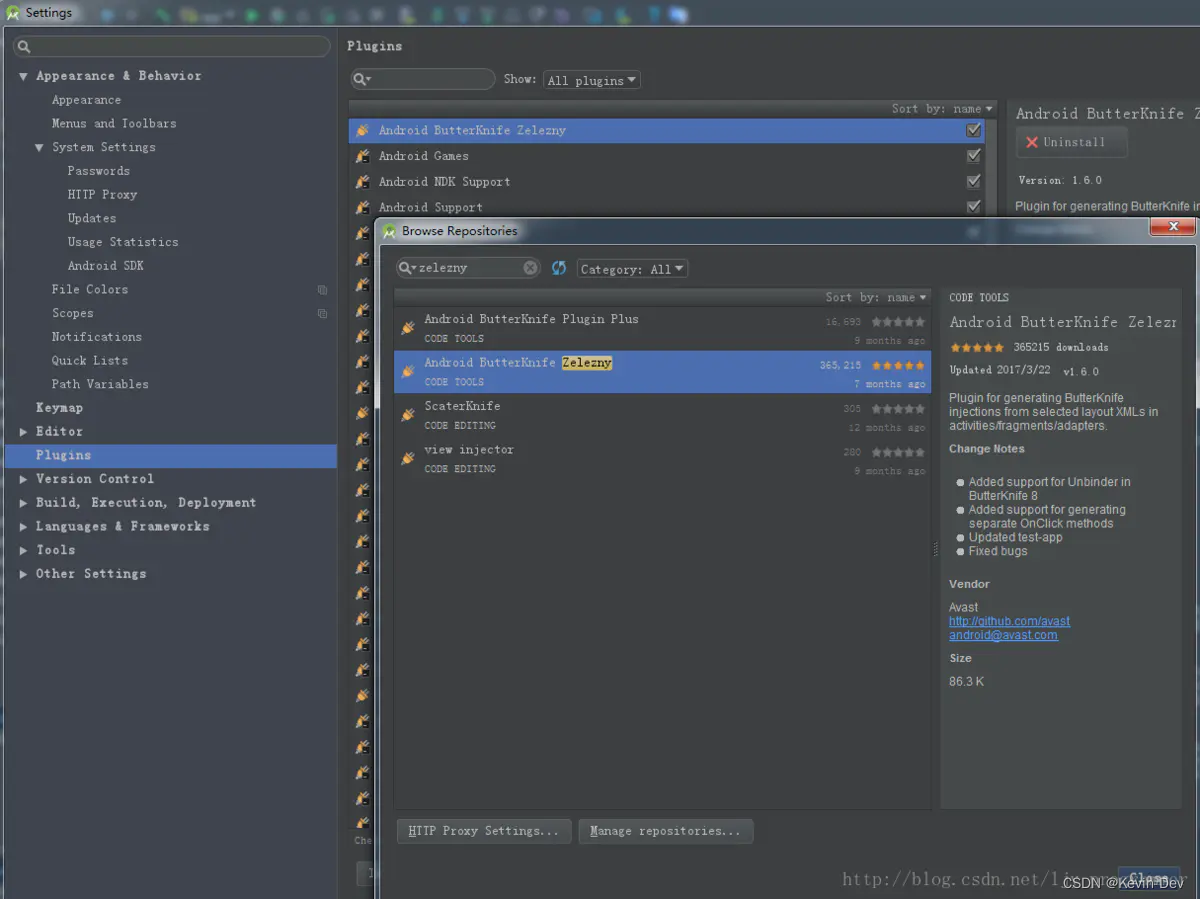
Task: Select the ScaterKnife plugin row
Action: (x=662, y=415)
